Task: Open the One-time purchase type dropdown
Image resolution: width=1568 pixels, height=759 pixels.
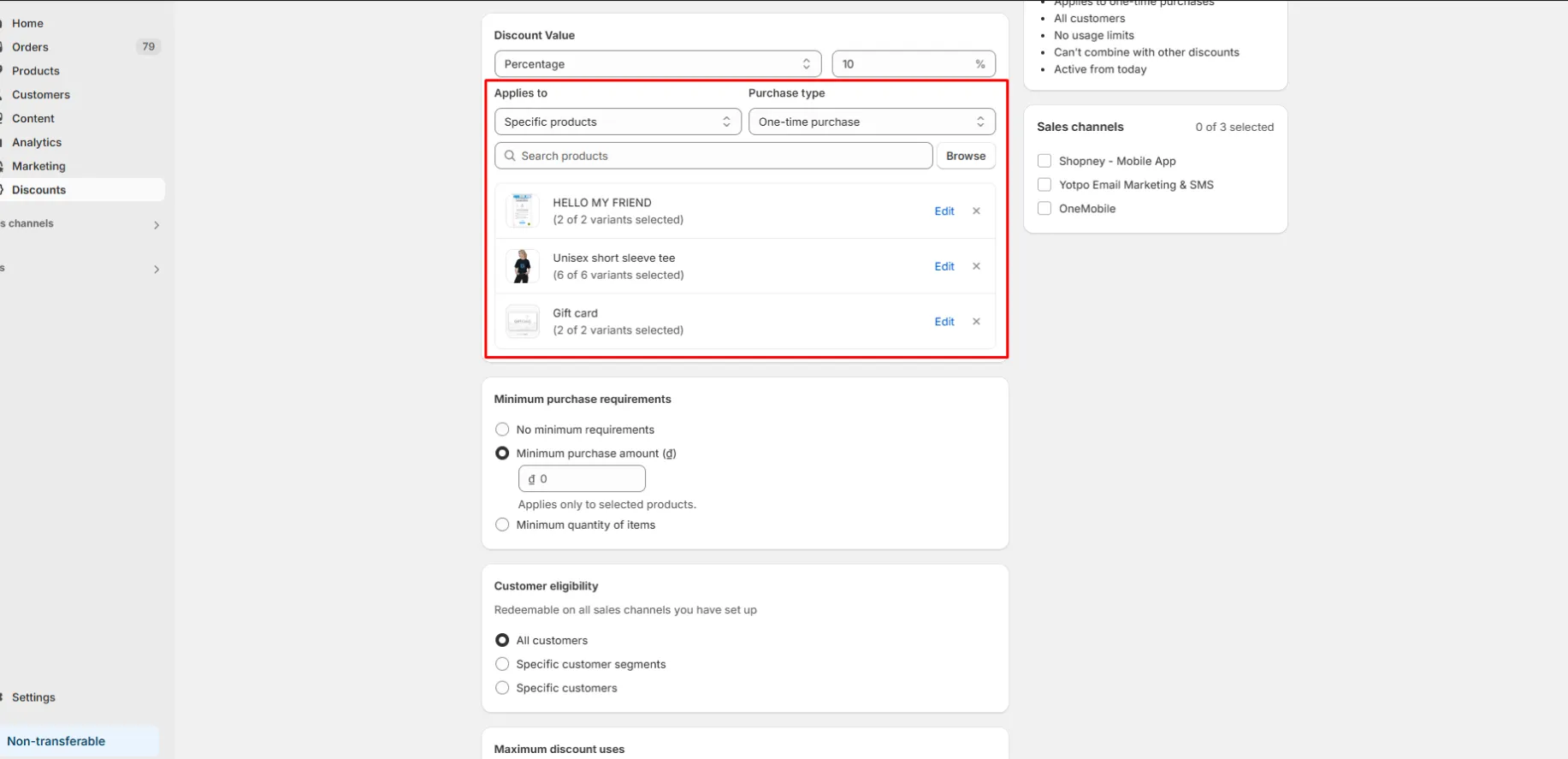Action: click(872, 122)
